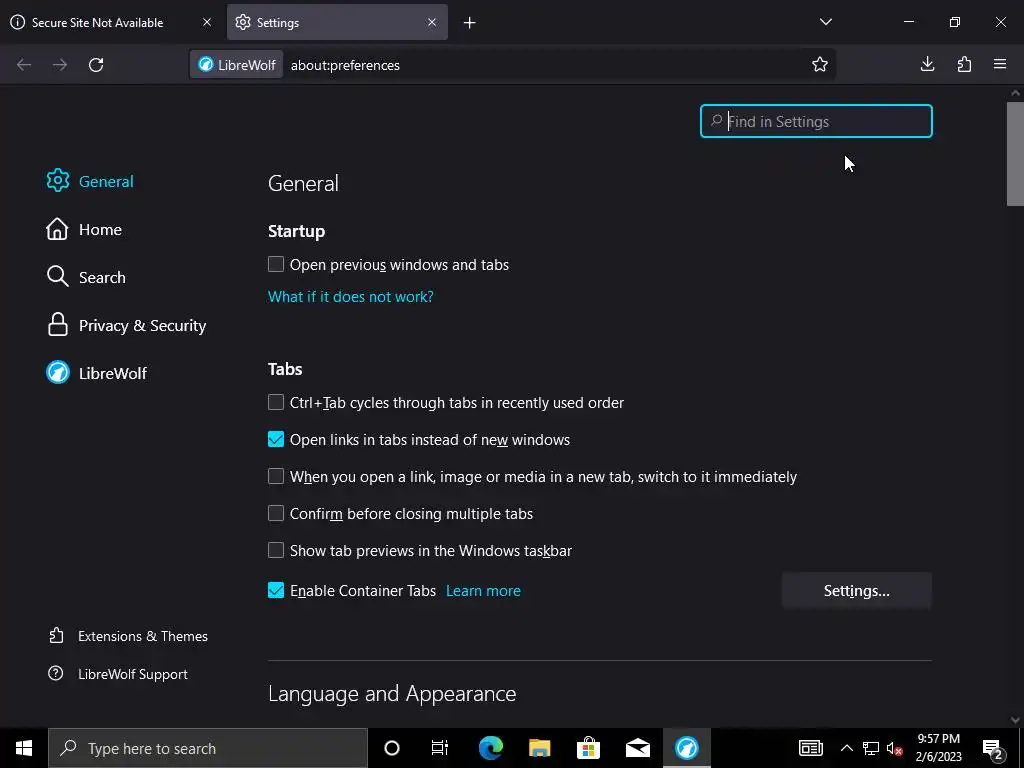Switch to Secure Site Not Available tab
Viewport: 1024px width, 768px height.
click(110, 22)
